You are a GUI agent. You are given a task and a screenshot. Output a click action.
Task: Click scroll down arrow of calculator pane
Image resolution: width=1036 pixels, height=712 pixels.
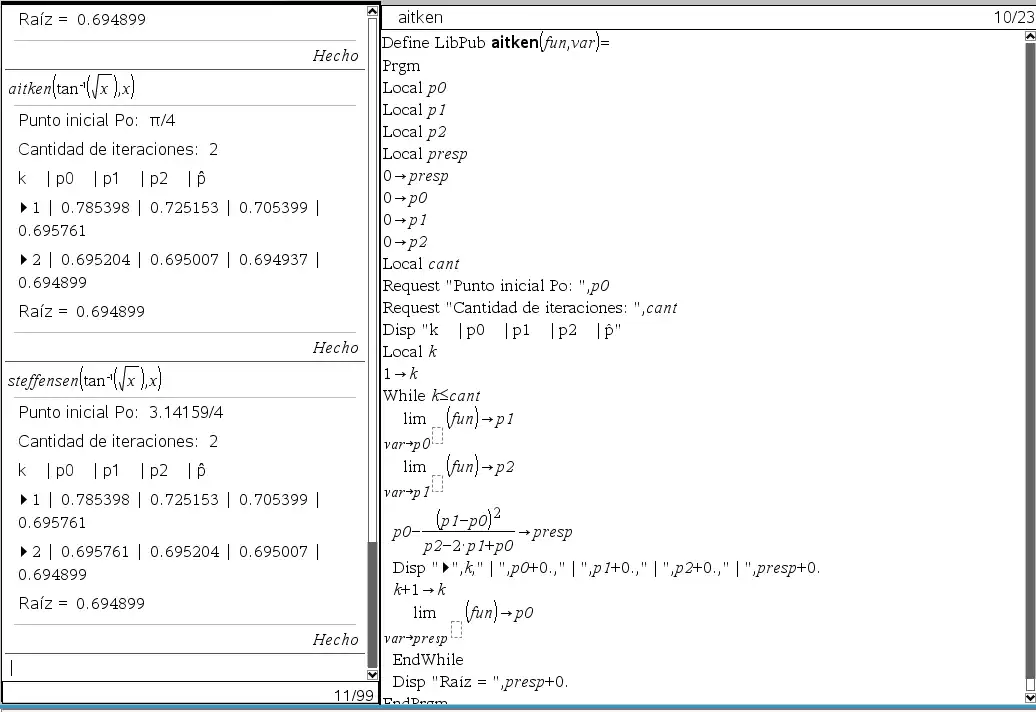(372, 675)
